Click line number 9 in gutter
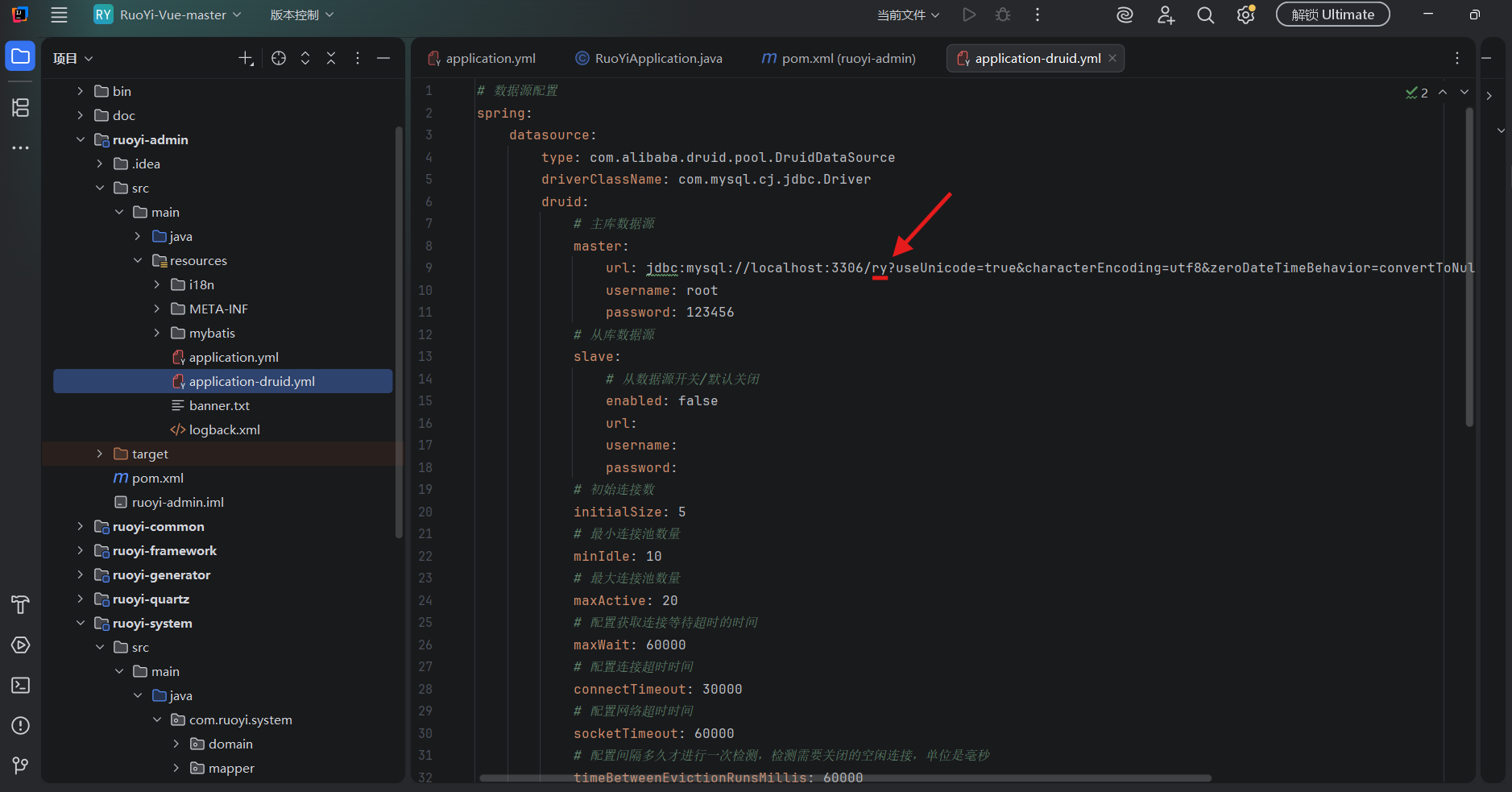Viewport: 1512px width, 792px height. 429,267
